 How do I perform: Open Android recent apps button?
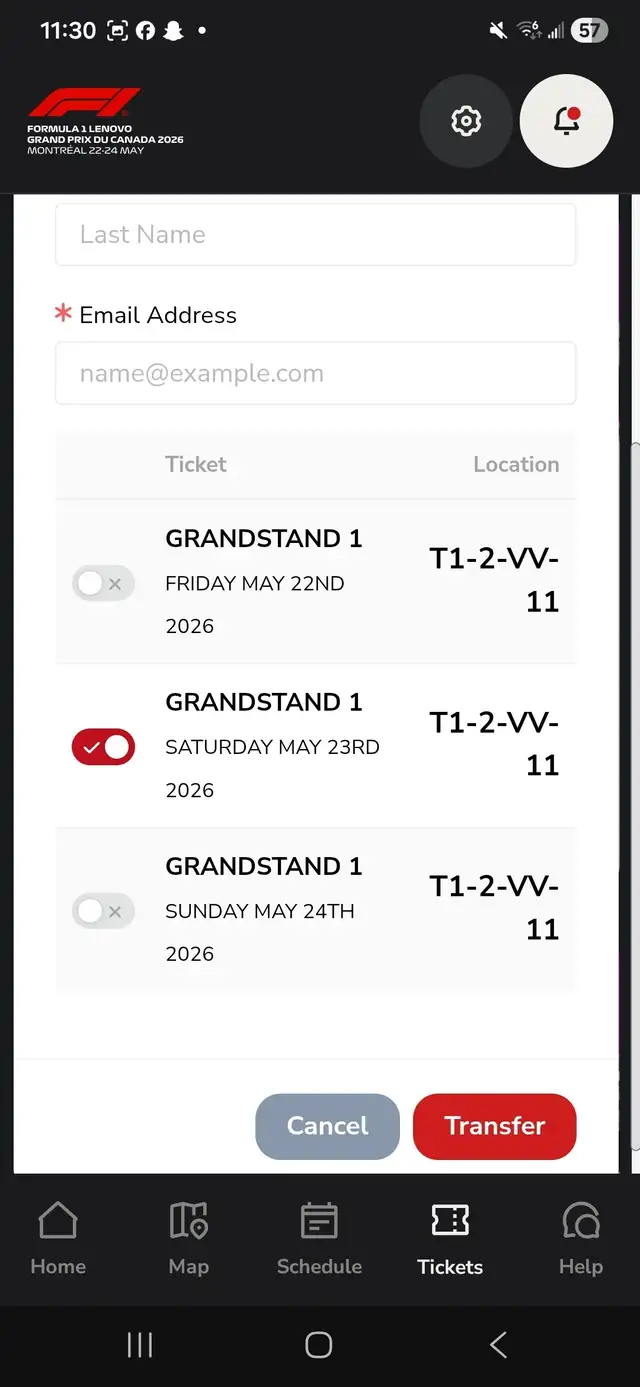click(x=140, y=1345)
